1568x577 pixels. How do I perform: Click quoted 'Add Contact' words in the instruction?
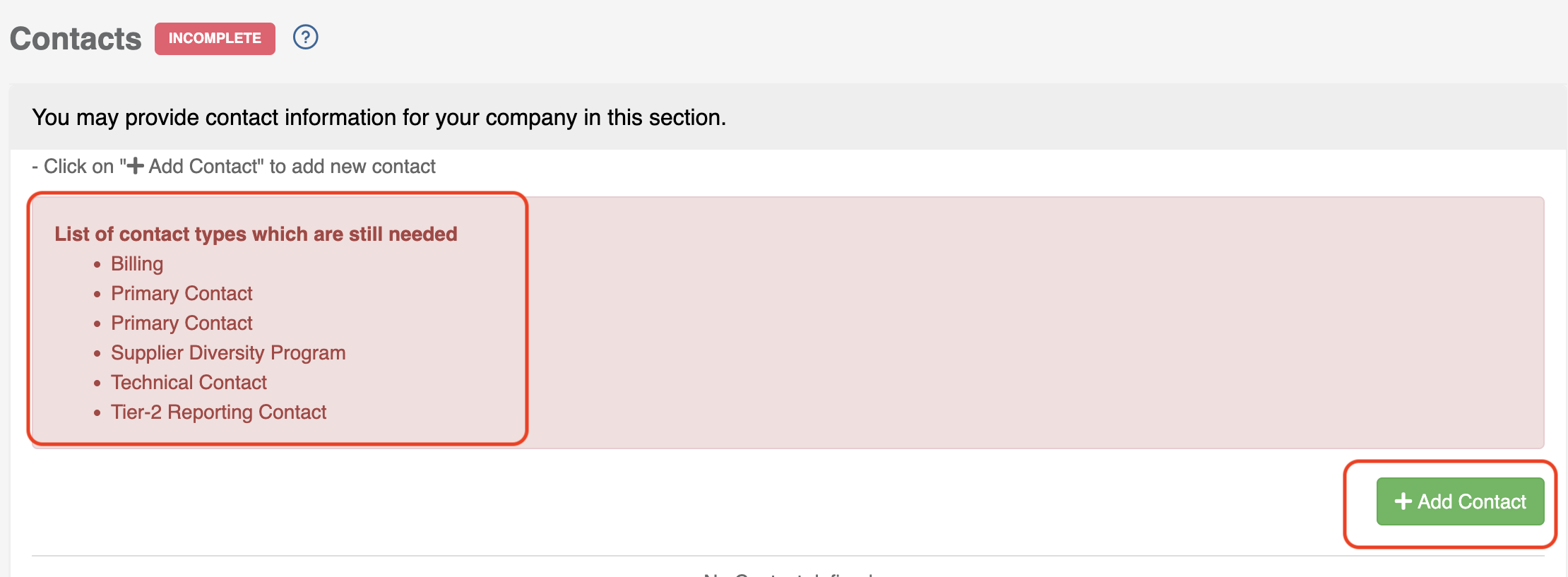click(204, 167)
